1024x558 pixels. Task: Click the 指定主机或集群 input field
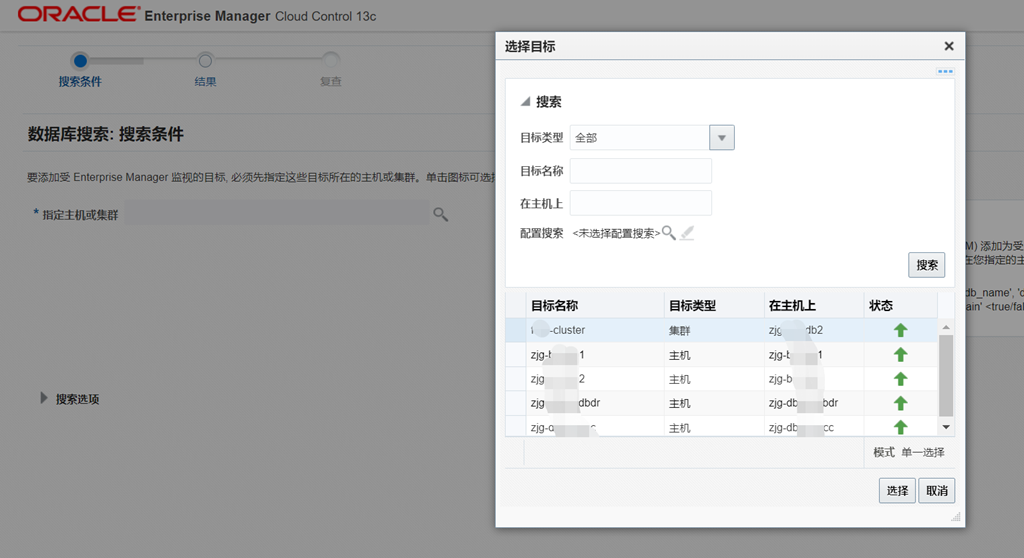[x=276, y=214]
